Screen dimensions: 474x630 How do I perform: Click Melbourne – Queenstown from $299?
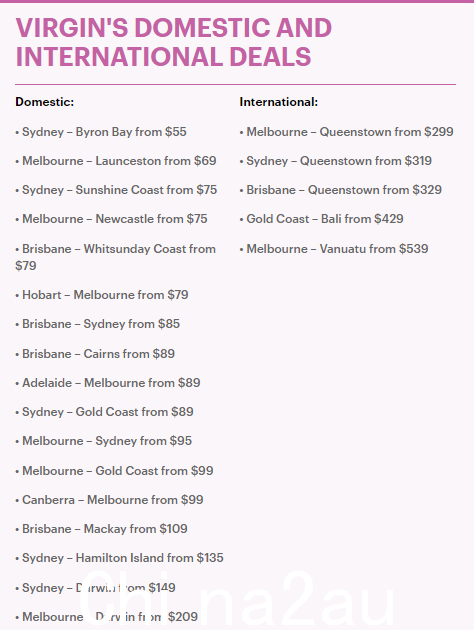pos(346,132)
